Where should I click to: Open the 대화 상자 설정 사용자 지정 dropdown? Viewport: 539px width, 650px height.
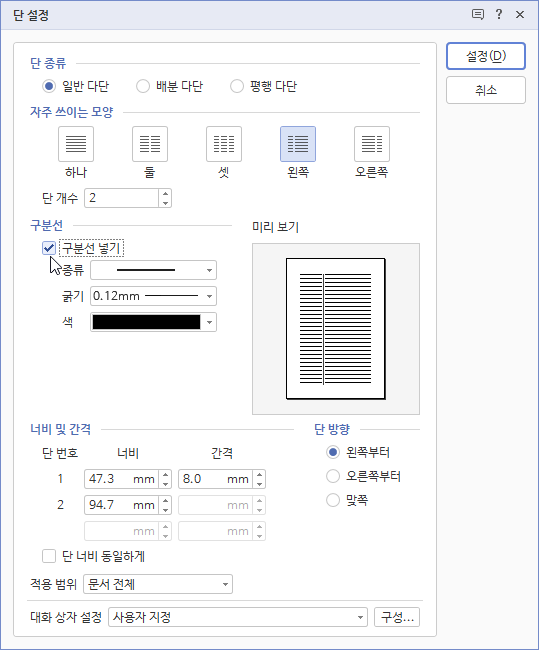pyautogui.click(x=238, y=617)
